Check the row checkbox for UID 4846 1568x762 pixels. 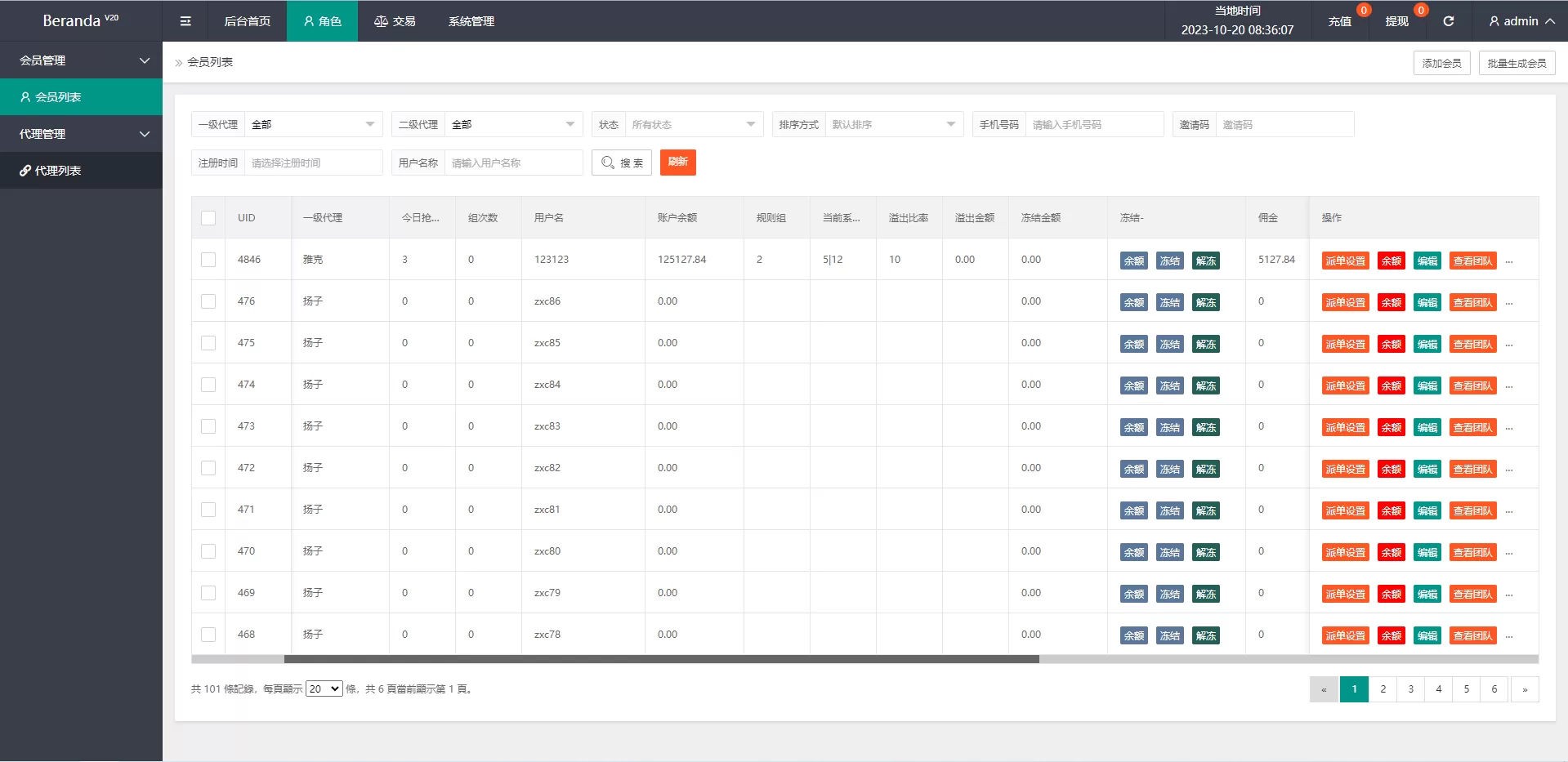pyautogui.click(x=208, y=260)
